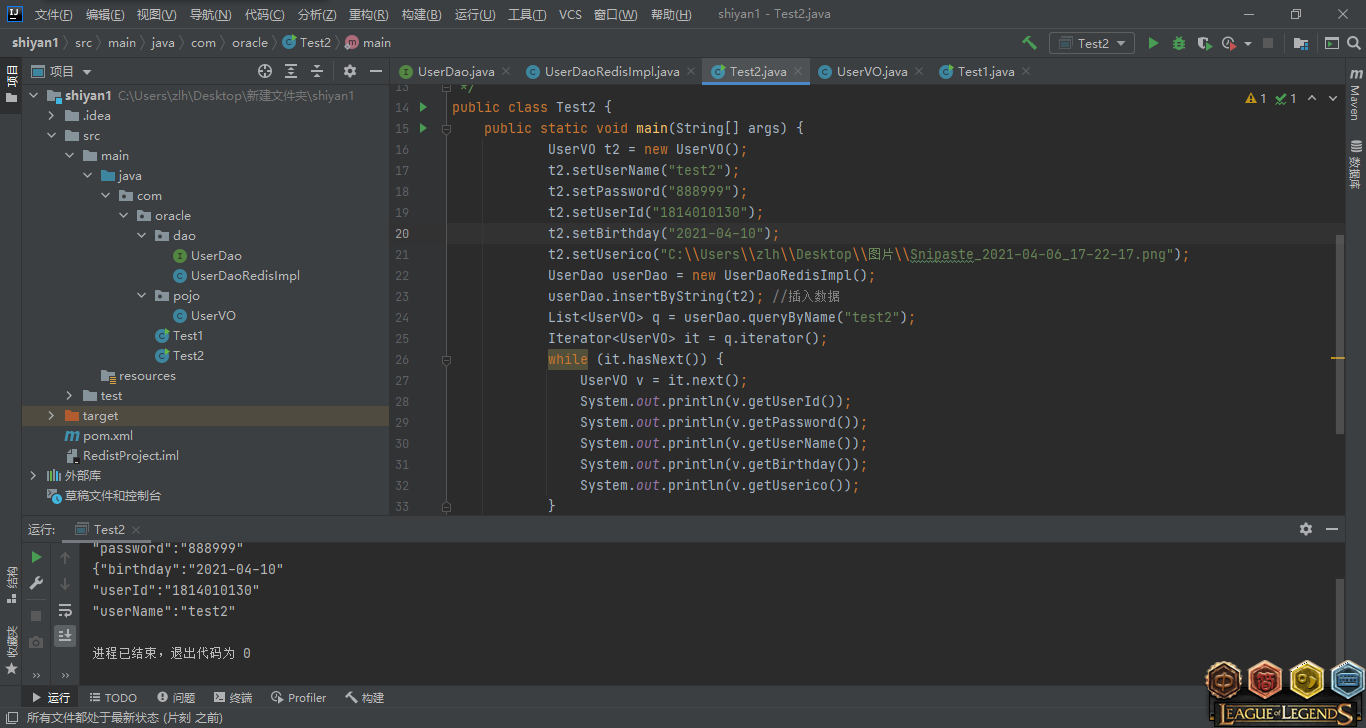Click the green hammer Build Project icon
The height and width of the screenshot is (728, 1366).
1029,43
